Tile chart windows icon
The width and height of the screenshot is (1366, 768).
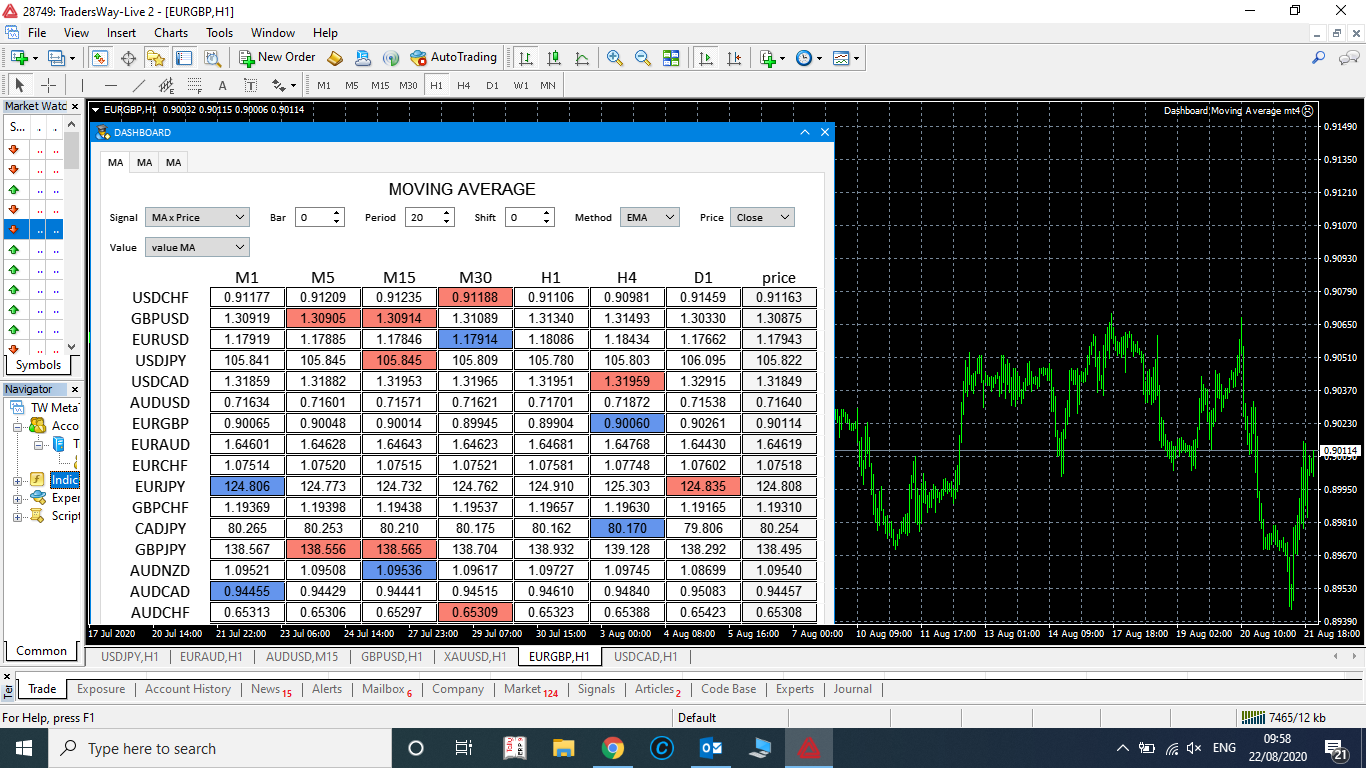[x=671, y=58]
